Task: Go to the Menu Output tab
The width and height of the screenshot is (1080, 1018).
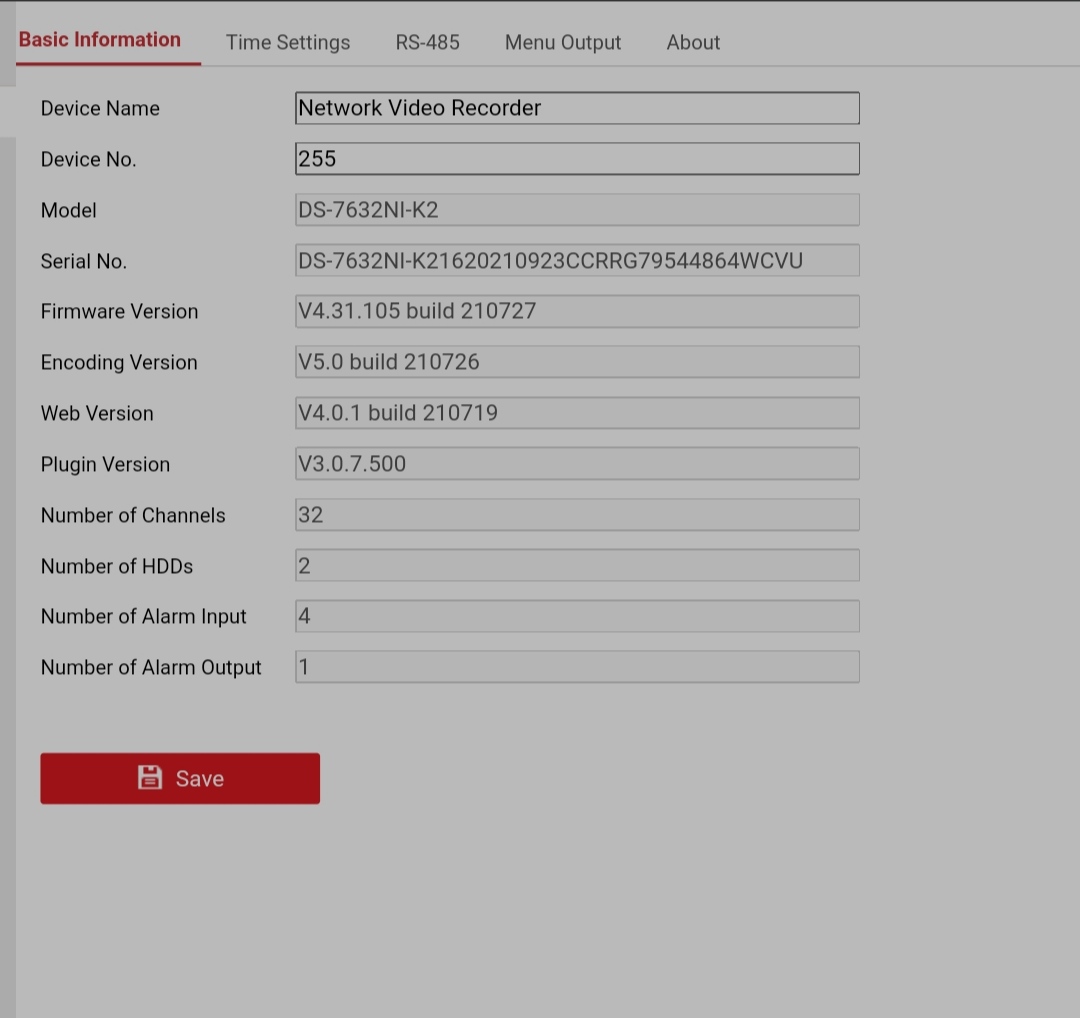Action: (563, 42)
